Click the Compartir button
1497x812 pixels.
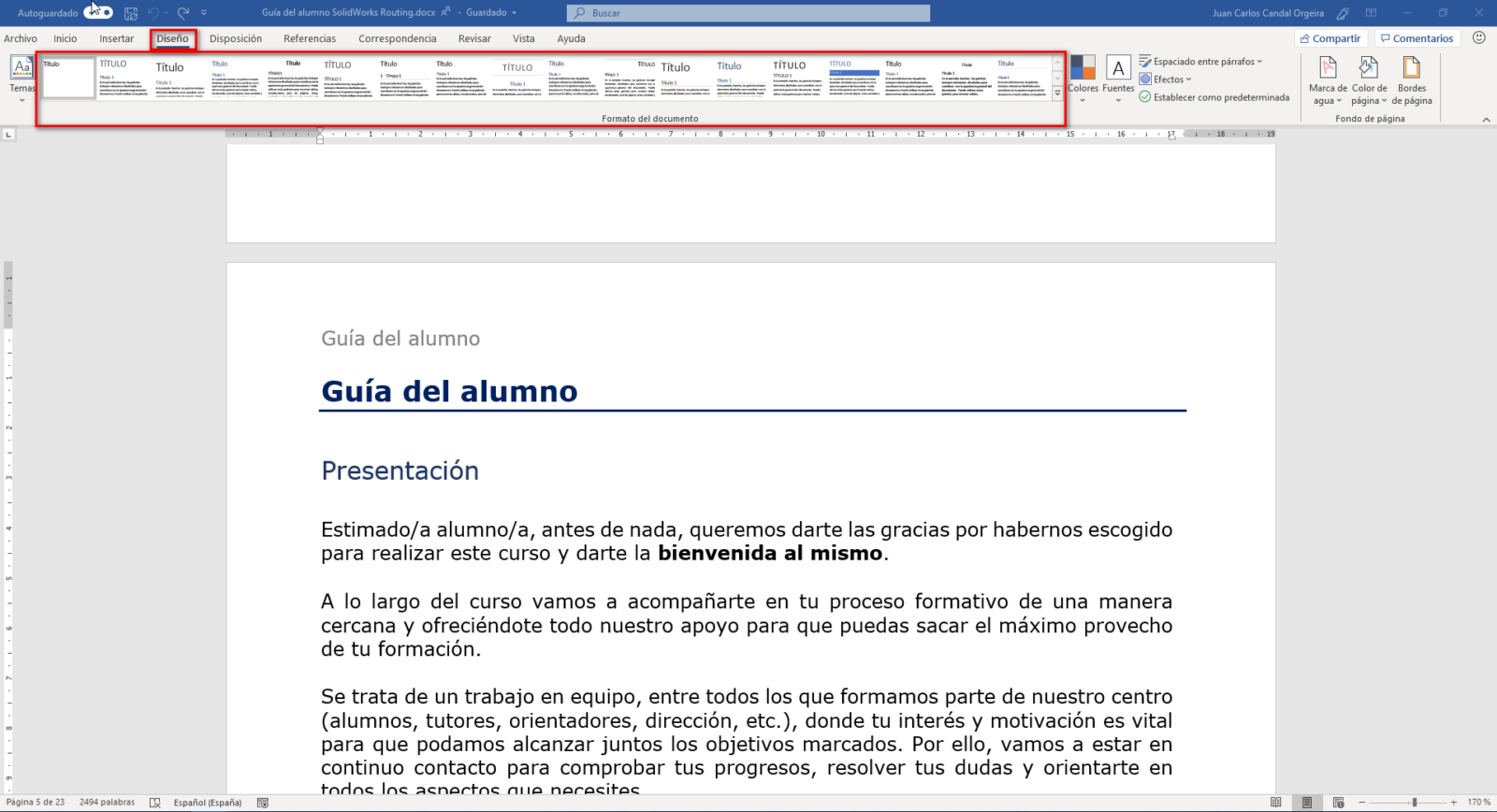[x=1330, y=38]
